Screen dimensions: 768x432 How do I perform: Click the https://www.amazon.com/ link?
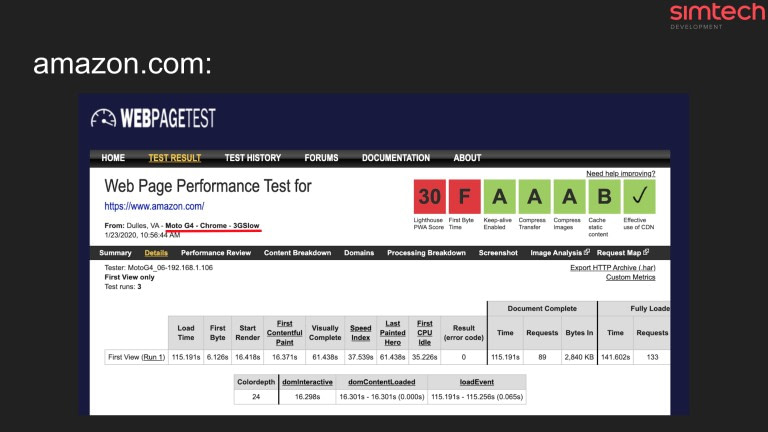154,206
